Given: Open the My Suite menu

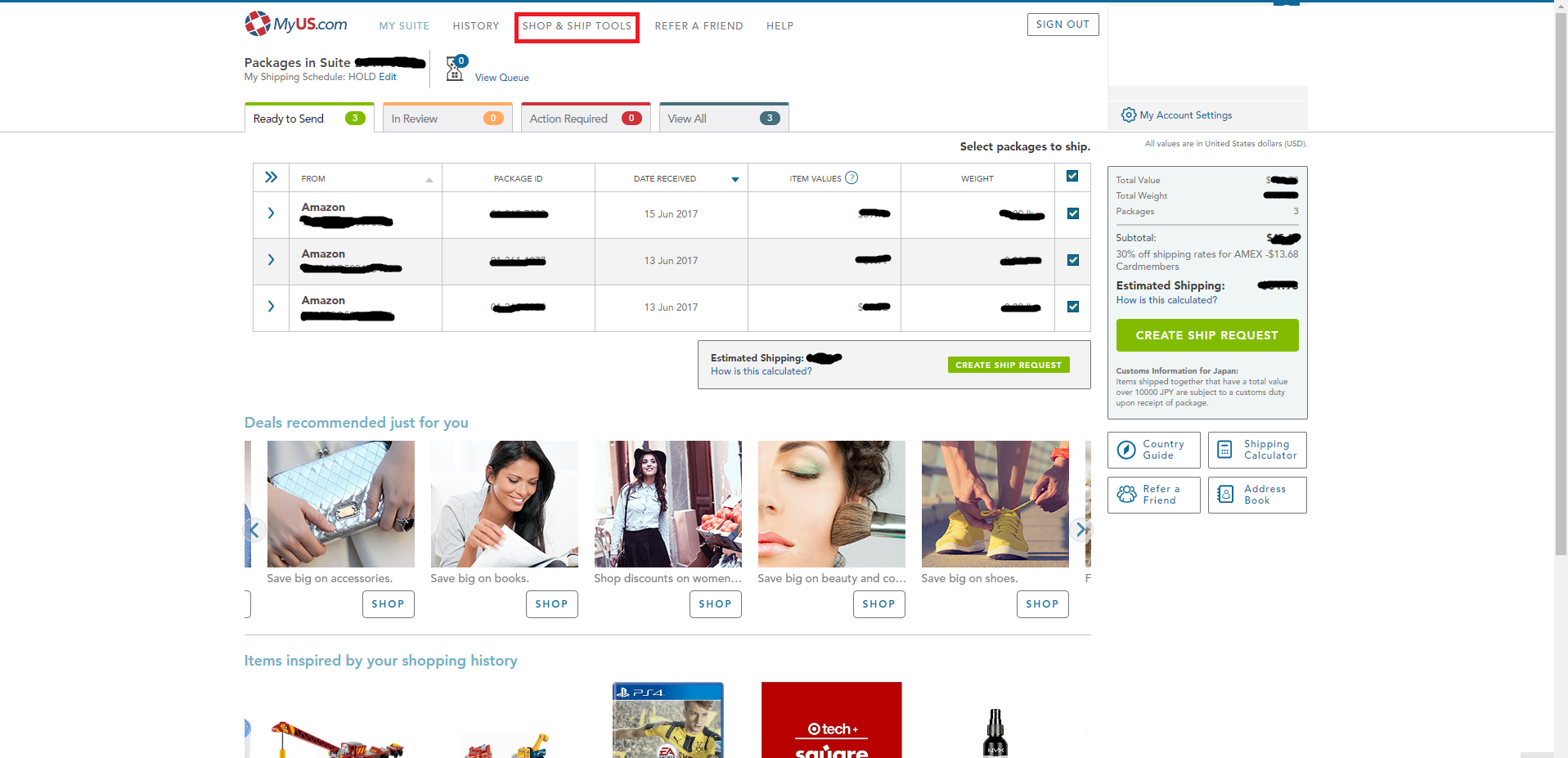Looking at the screenshot, I should (x=404, y=26).
